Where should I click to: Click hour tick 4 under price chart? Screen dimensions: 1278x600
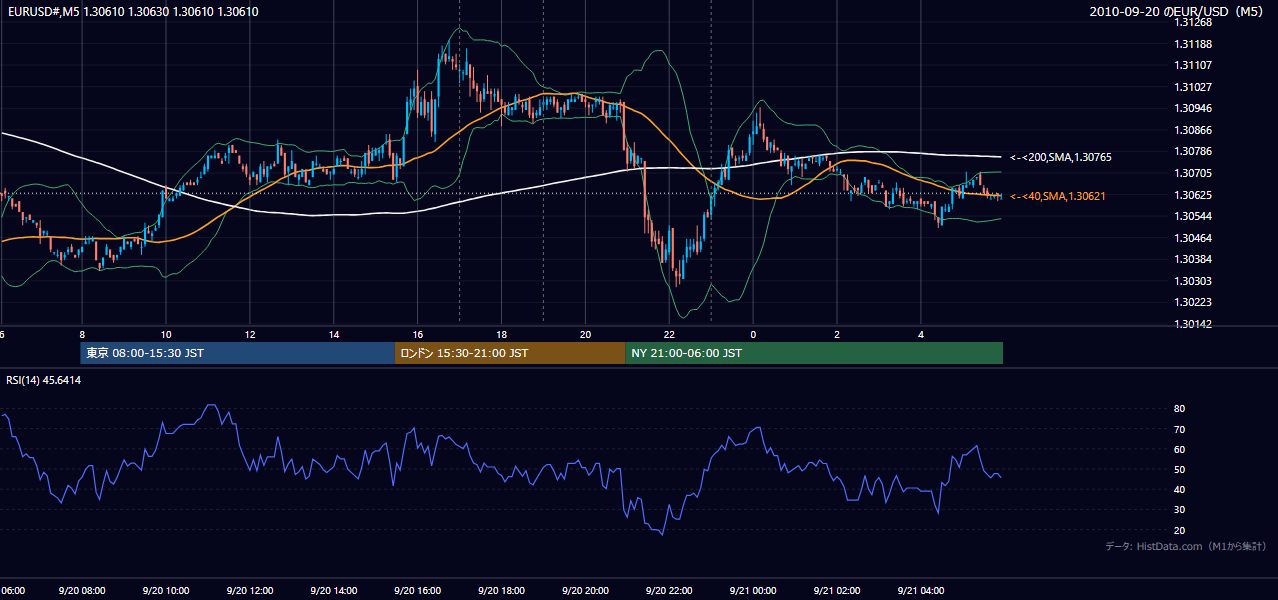(x=921, y=335)
